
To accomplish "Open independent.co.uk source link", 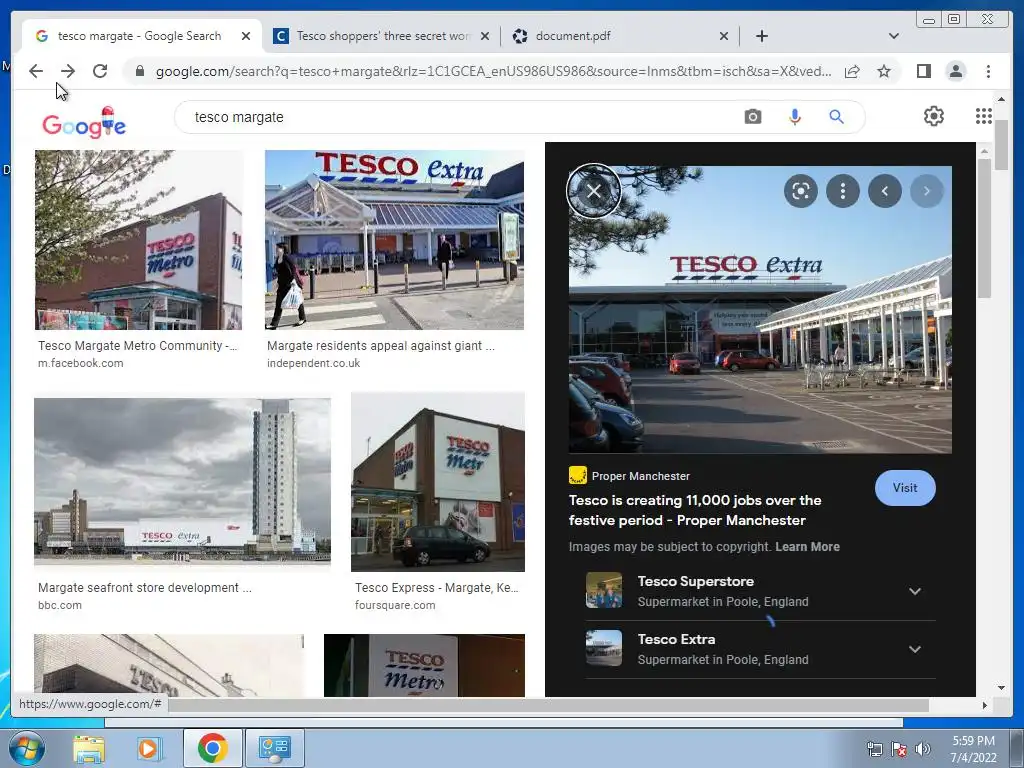I will (x=313, y=363).
